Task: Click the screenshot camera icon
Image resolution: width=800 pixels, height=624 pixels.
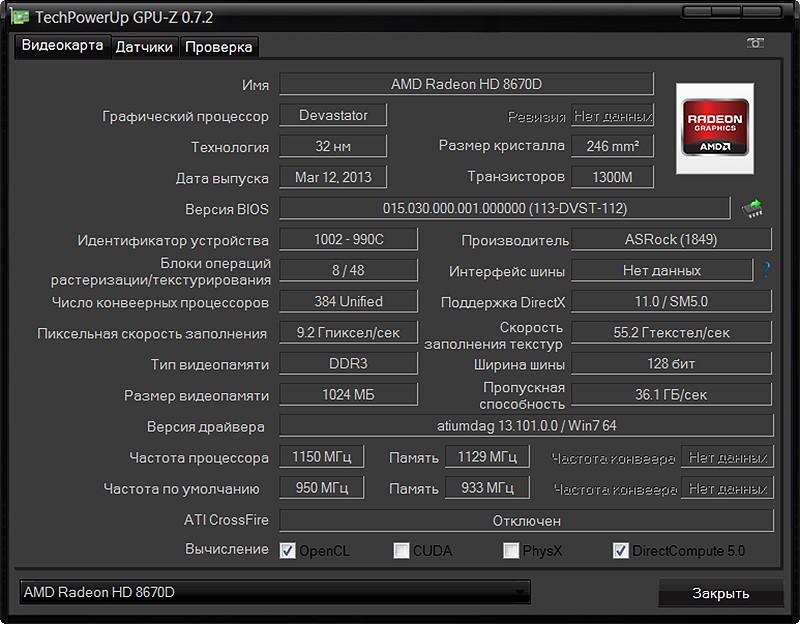Action: point(755,43)
